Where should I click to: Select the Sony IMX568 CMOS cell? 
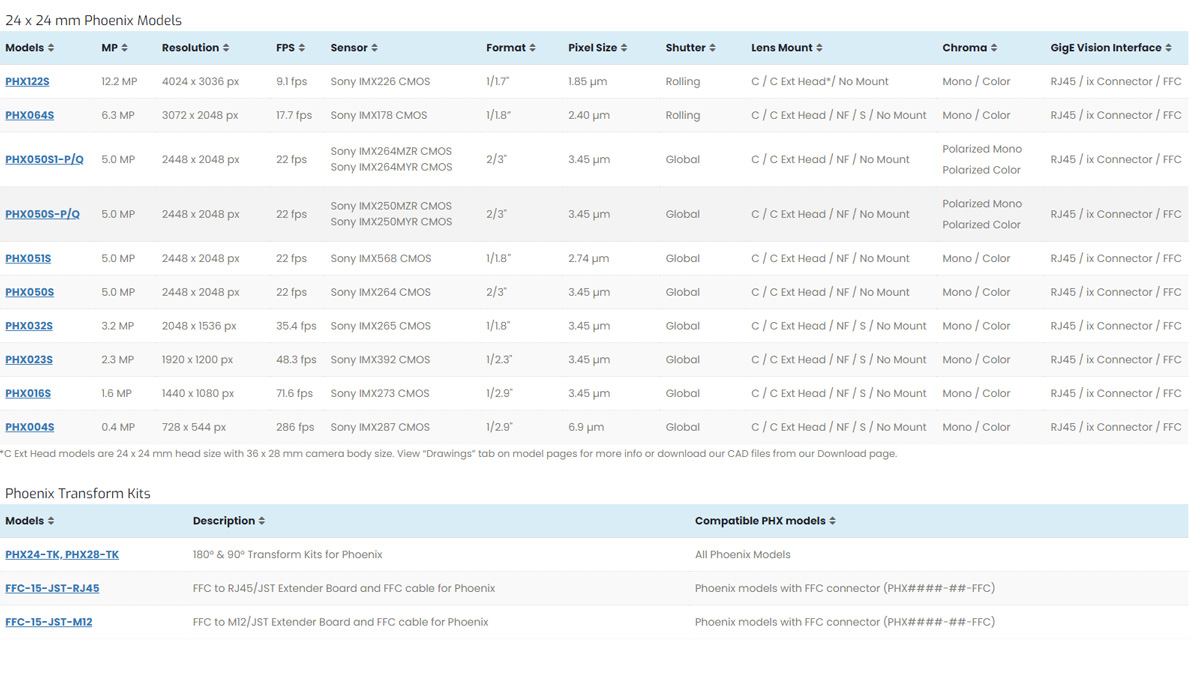click(380, 259)
